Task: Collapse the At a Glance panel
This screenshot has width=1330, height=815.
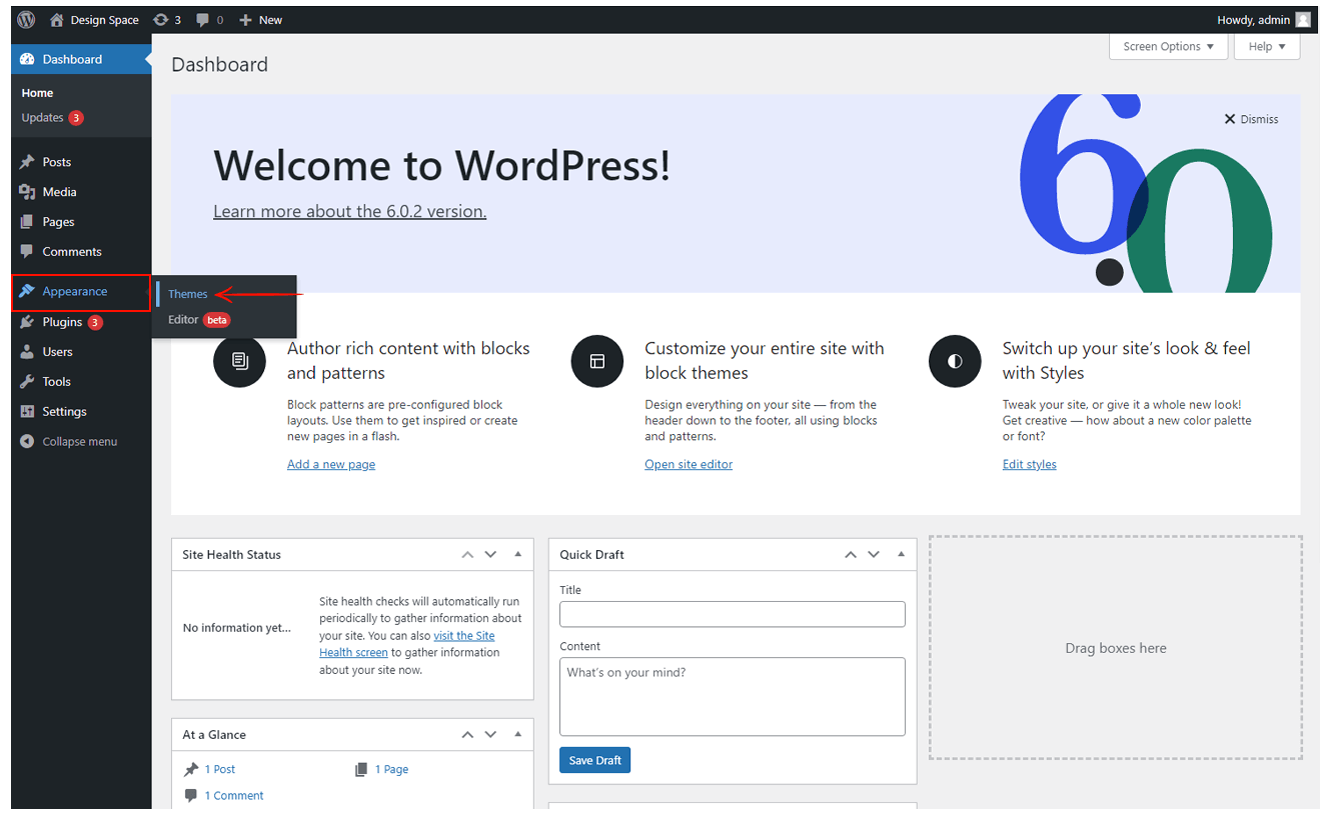Action: 518,735
